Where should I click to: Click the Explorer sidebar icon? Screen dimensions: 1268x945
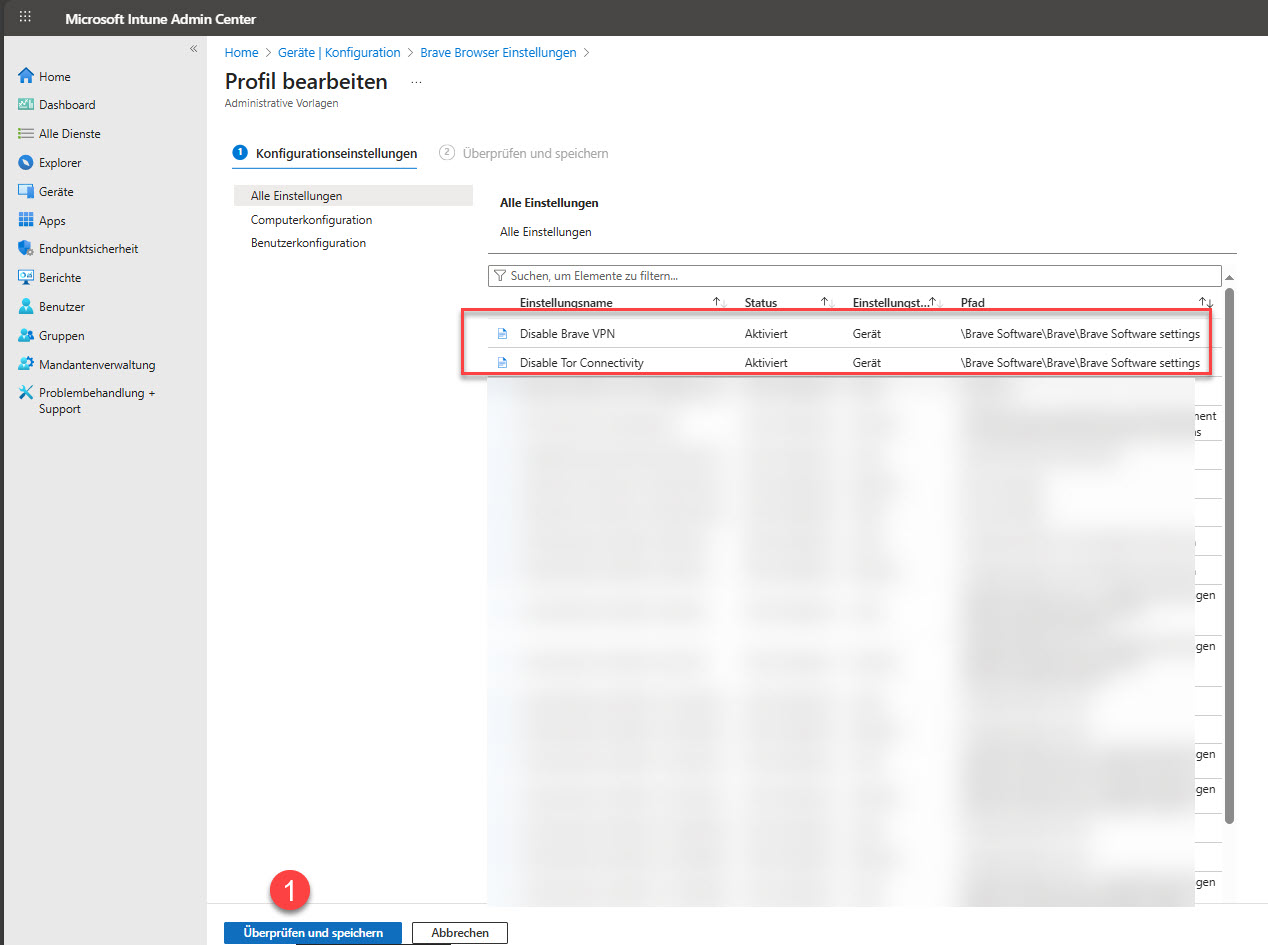26,163
